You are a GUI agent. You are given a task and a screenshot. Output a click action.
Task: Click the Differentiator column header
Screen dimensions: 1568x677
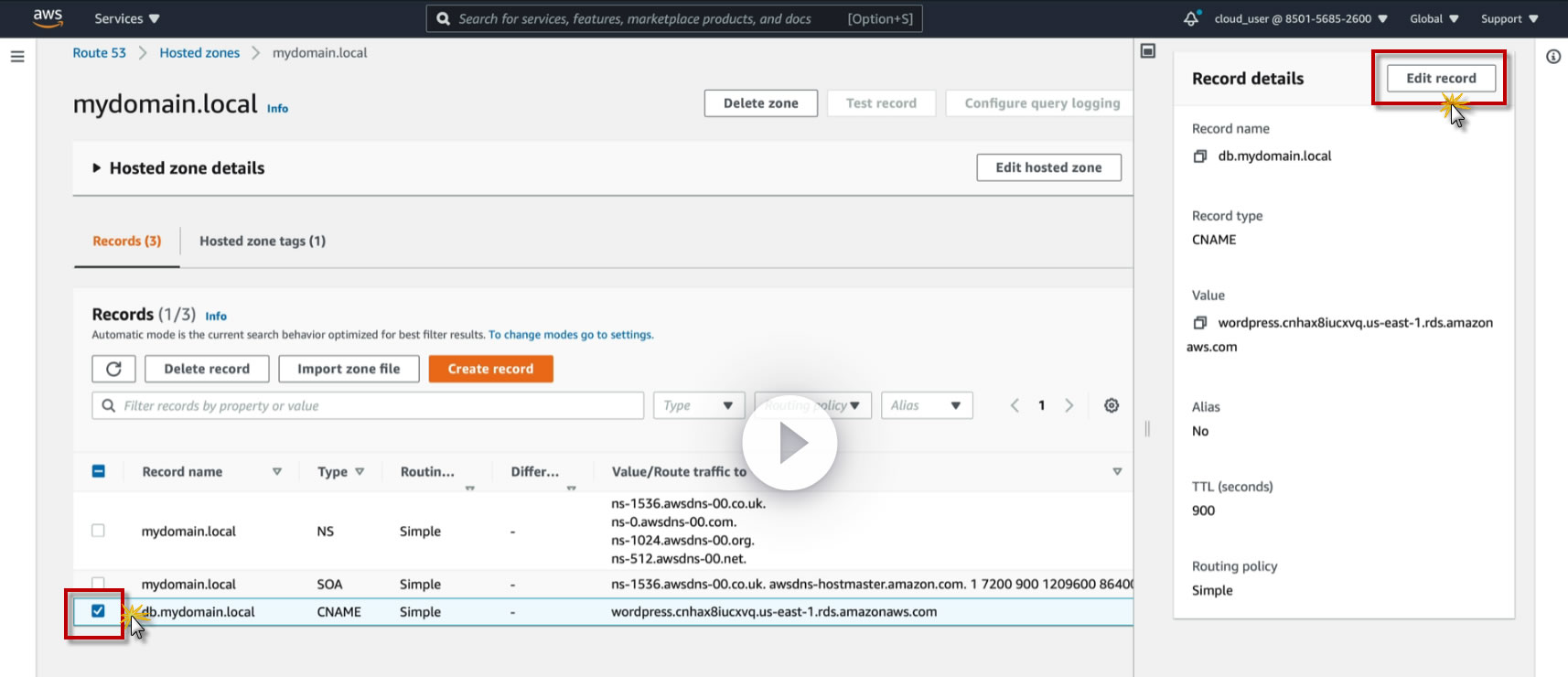point(535,471)
